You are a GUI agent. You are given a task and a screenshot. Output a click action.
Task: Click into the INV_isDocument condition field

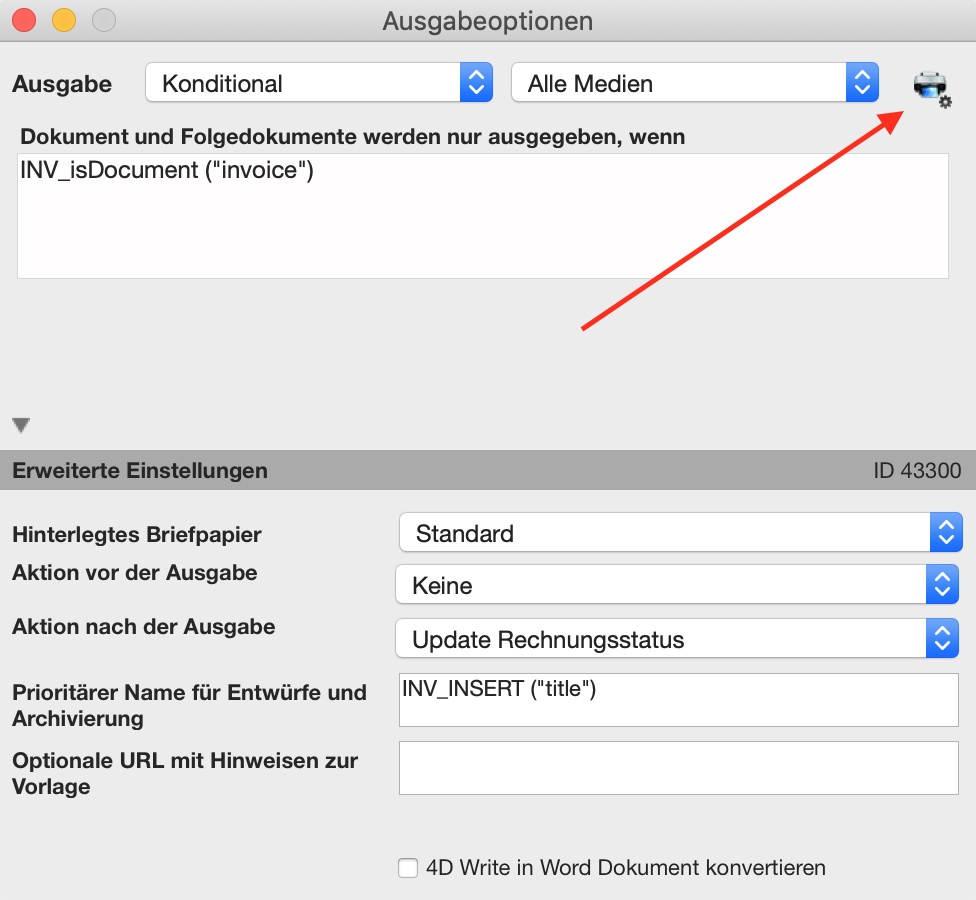pos(483,216)
